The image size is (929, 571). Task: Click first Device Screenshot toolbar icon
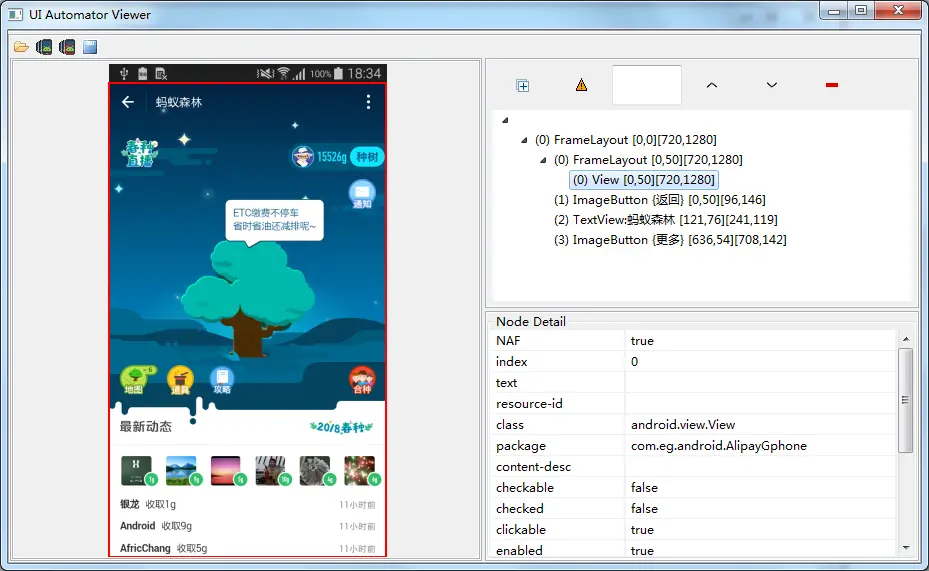pyautogui.click(x=44, y=47)
